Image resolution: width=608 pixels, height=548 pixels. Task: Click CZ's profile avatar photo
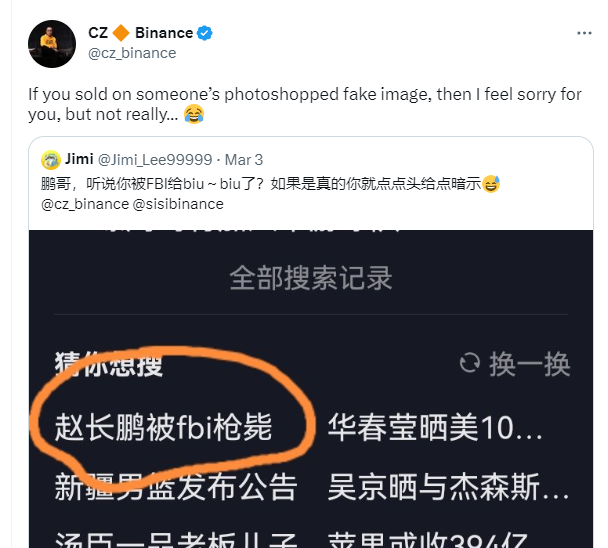(52, 44)
